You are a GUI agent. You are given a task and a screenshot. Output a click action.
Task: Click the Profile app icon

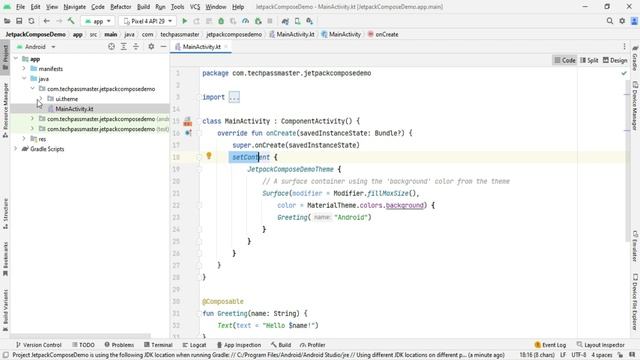[245, 21]
